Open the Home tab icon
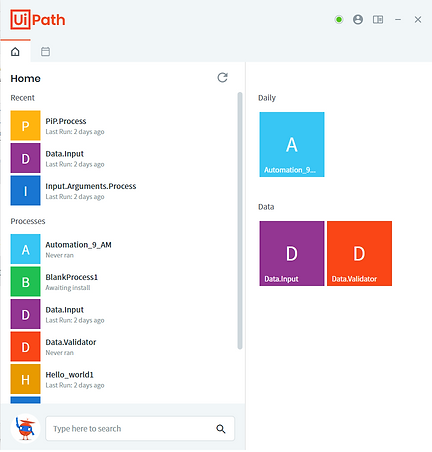432x452 pixels. [15, 52]
